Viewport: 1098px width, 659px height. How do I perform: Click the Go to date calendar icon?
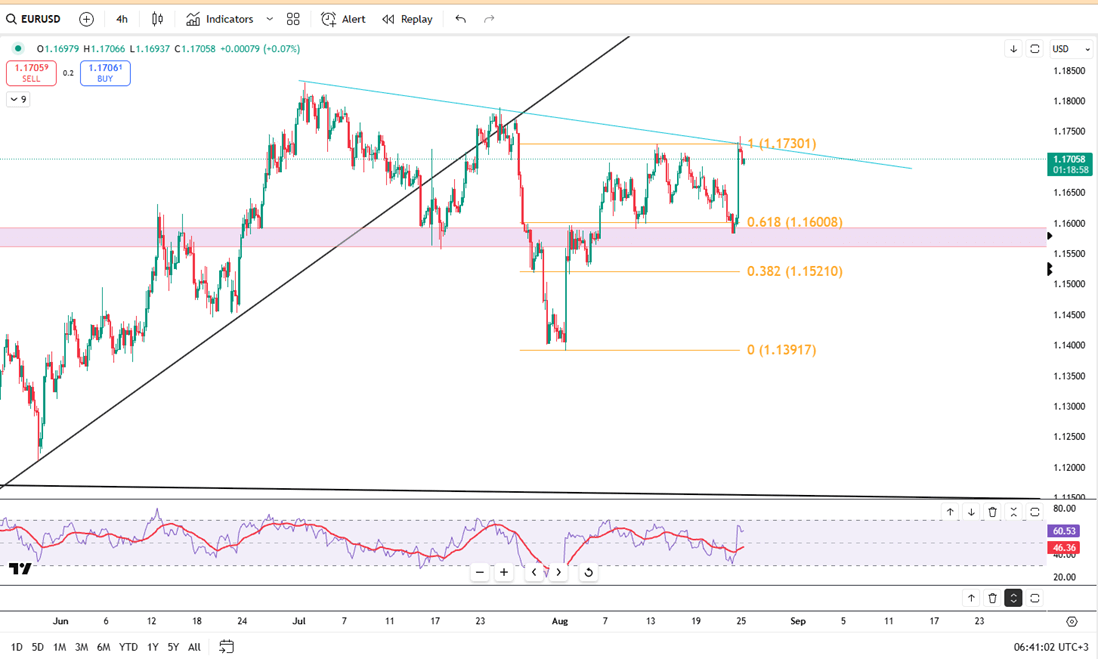tap(227, 647)
